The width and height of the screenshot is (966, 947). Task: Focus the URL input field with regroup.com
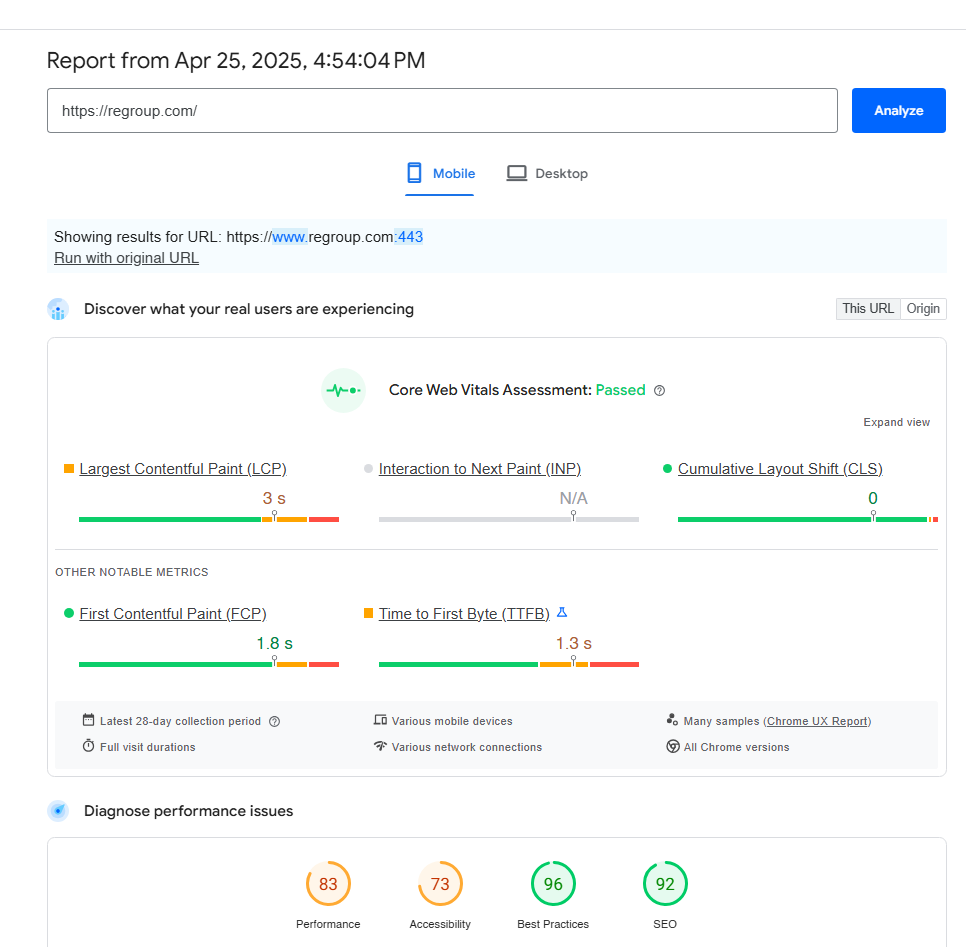tap(442, 110)
